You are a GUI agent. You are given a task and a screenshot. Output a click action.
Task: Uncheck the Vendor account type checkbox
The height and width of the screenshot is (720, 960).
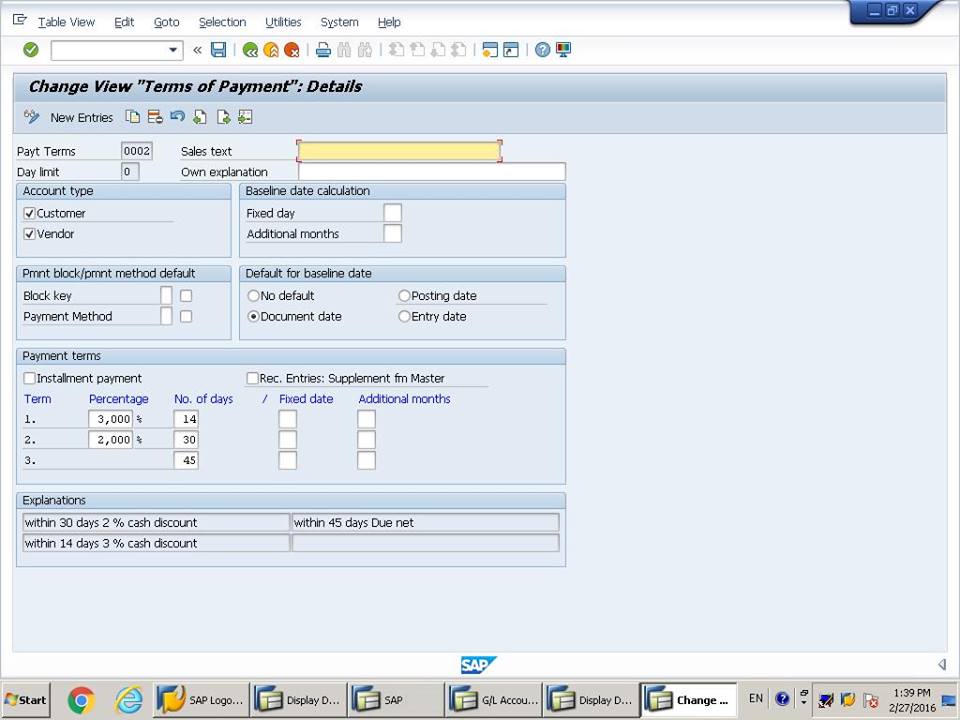tap(29, 234)
